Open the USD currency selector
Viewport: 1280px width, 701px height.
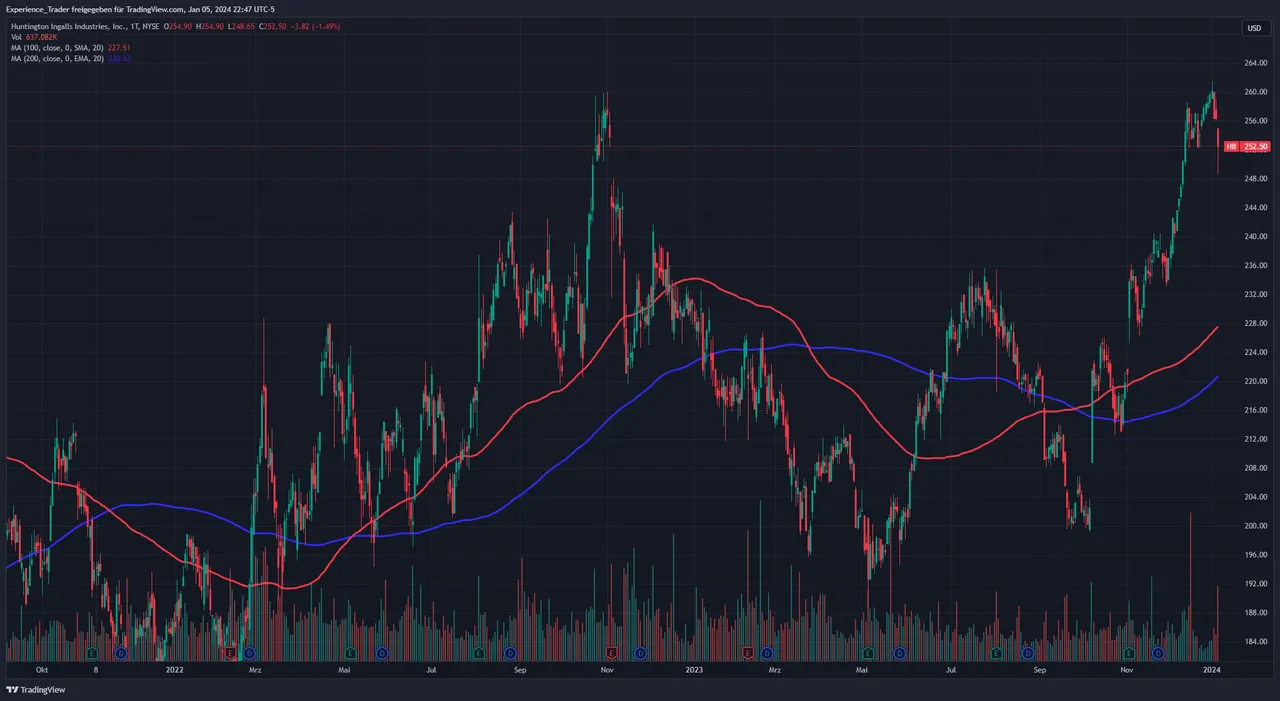(x=1254, y=28)
